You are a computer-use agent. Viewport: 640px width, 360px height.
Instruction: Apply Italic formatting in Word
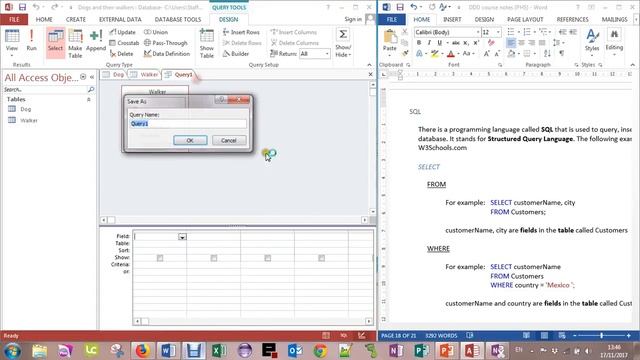click(429, 43)
